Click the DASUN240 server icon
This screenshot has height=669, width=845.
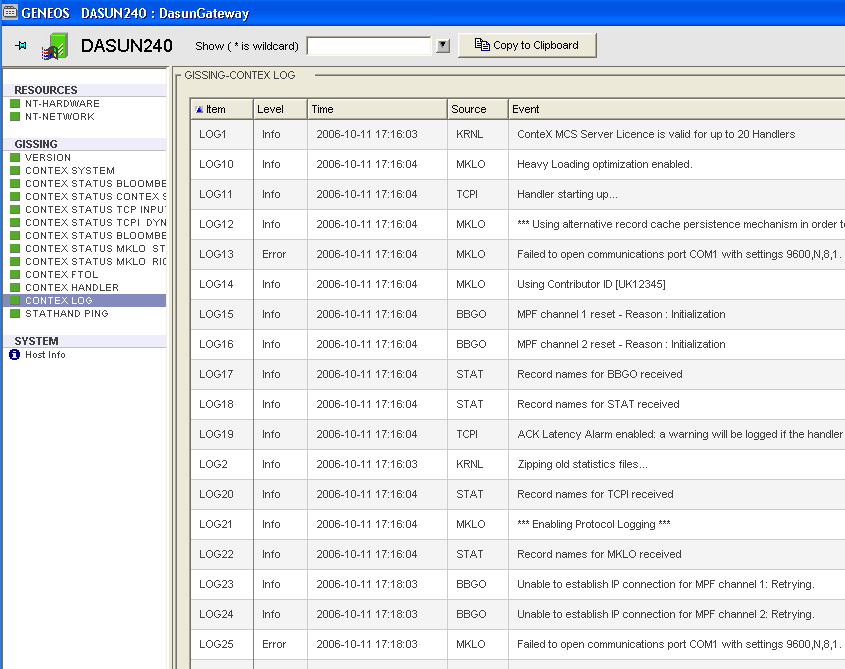tap(55, 46)
